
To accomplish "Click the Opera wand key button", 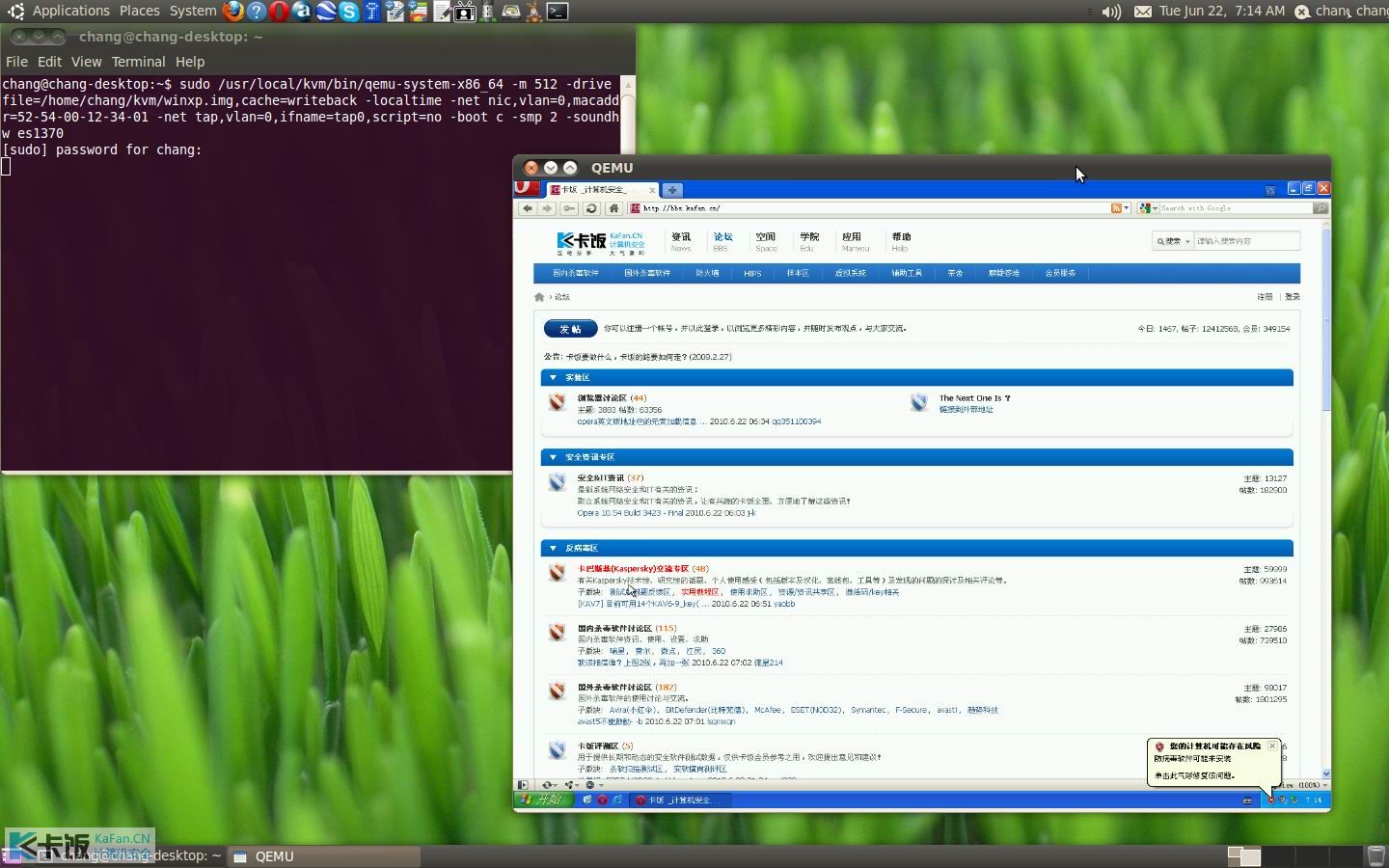I will click(x=569, y=208).
